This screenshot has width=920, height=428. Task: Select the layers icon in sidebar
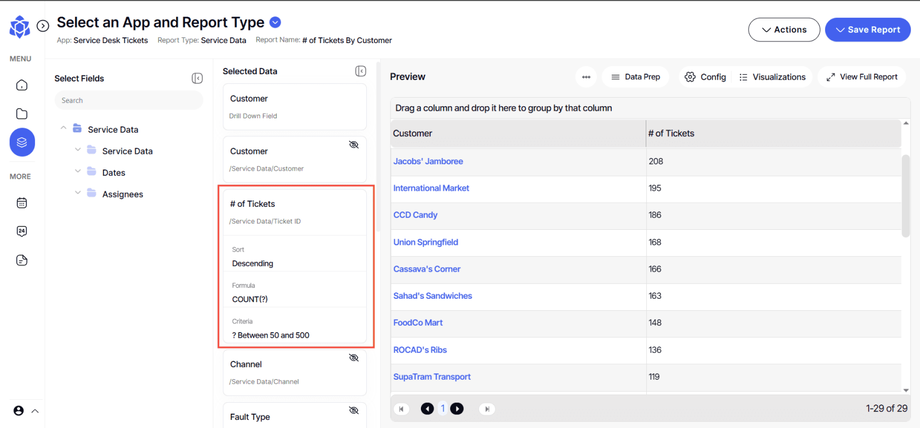coord(22,143)
